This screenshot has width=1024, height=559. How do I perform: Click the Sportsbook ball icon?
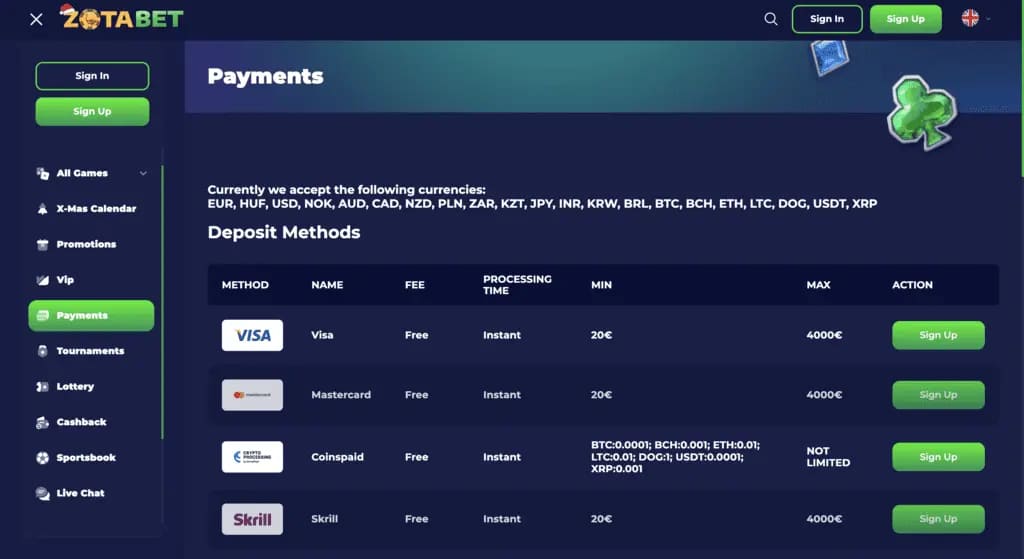42,458
